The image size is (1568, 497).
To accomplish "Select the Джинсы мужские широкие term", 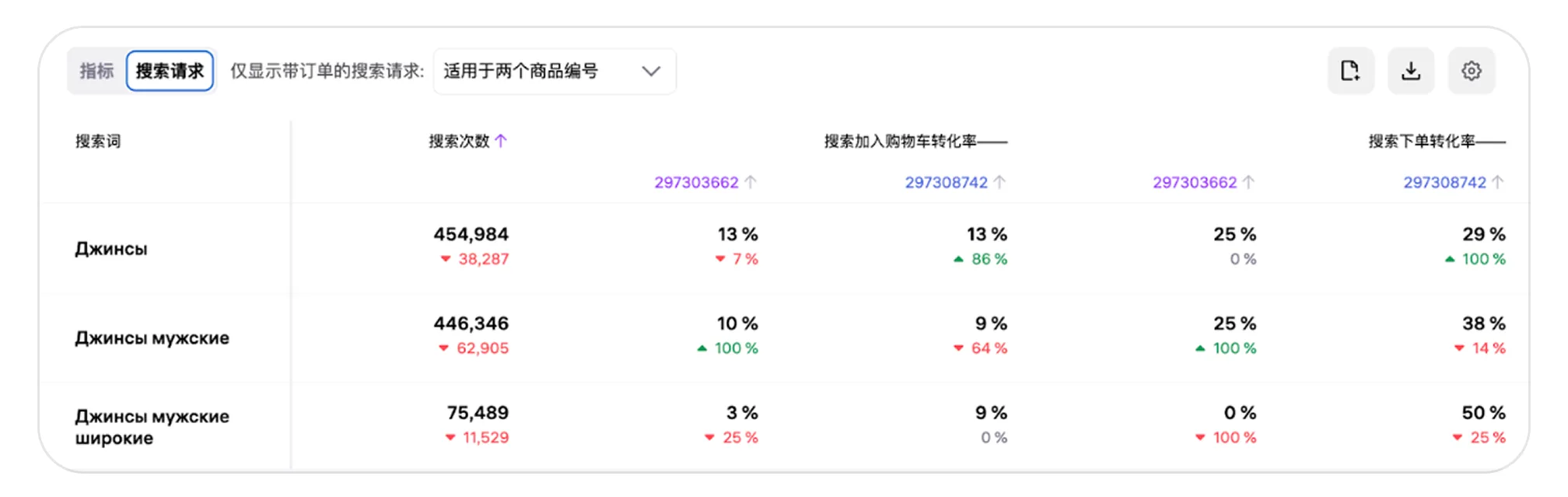I will coord(152,427).
